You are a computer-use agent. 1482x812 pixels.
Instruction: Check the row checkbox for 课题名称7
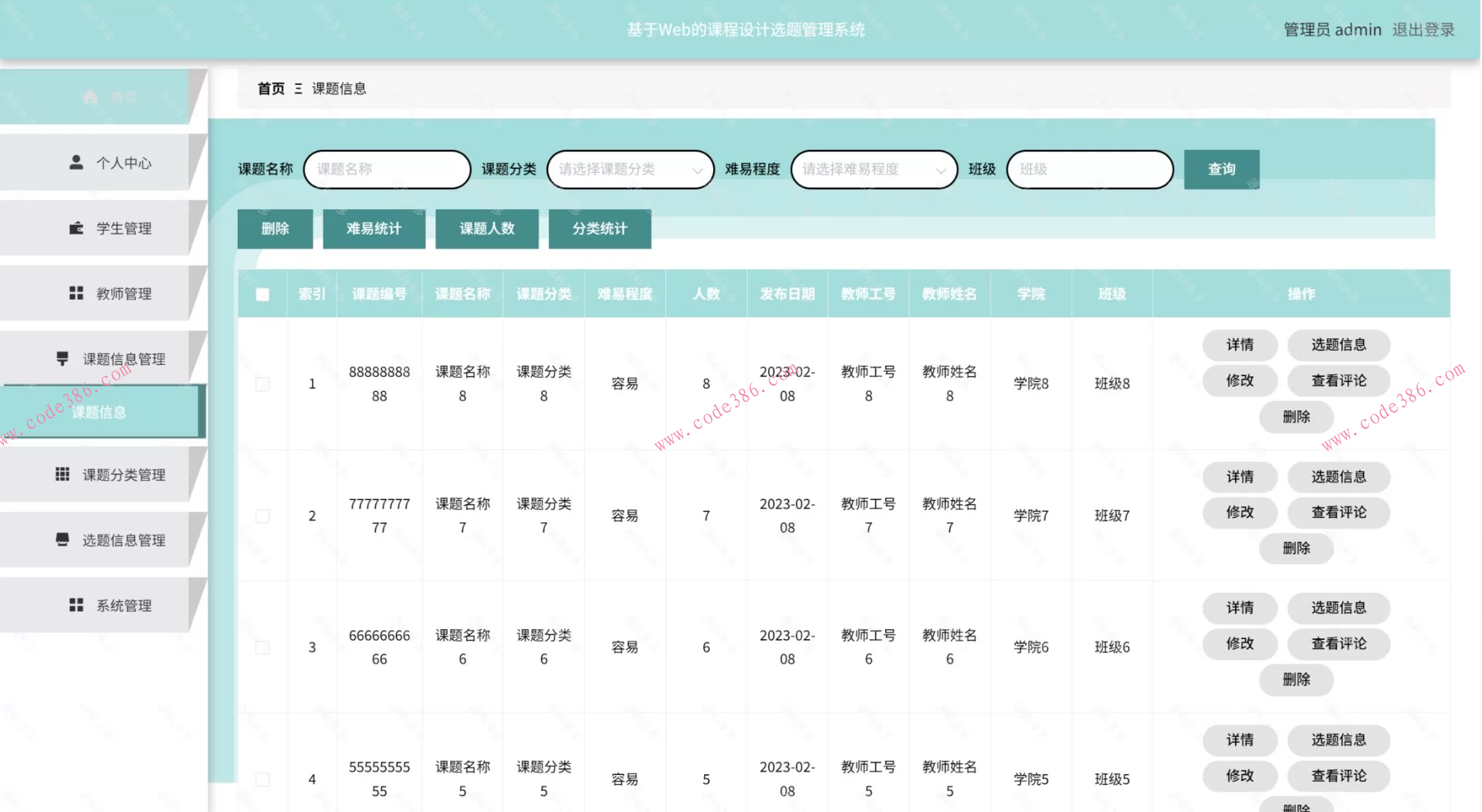pos(262,516)
